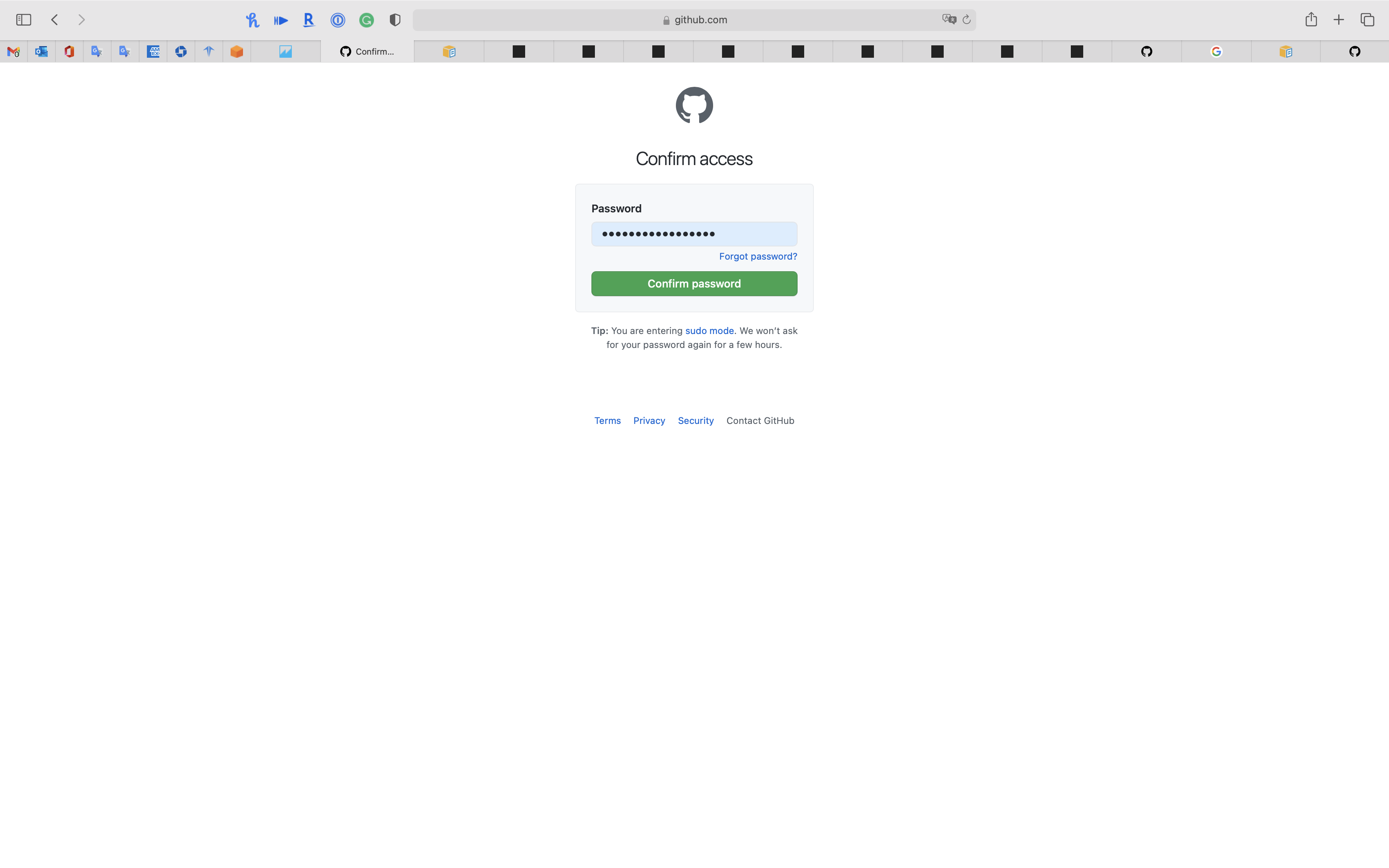
Task: Go back to previous page
Action: tap(55, 19)
